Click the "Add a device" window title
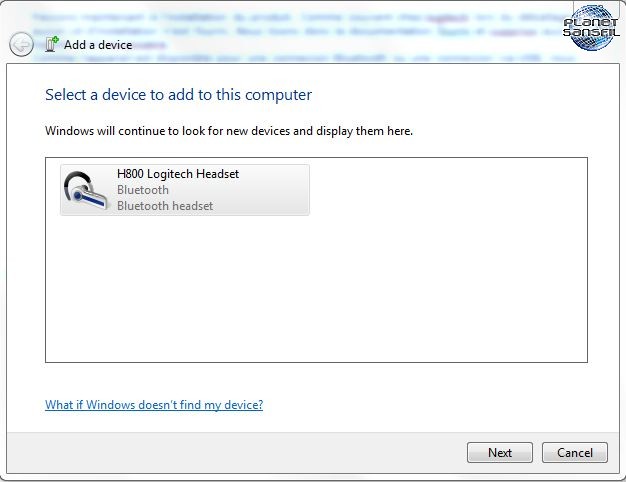 [x=98, y=45]
